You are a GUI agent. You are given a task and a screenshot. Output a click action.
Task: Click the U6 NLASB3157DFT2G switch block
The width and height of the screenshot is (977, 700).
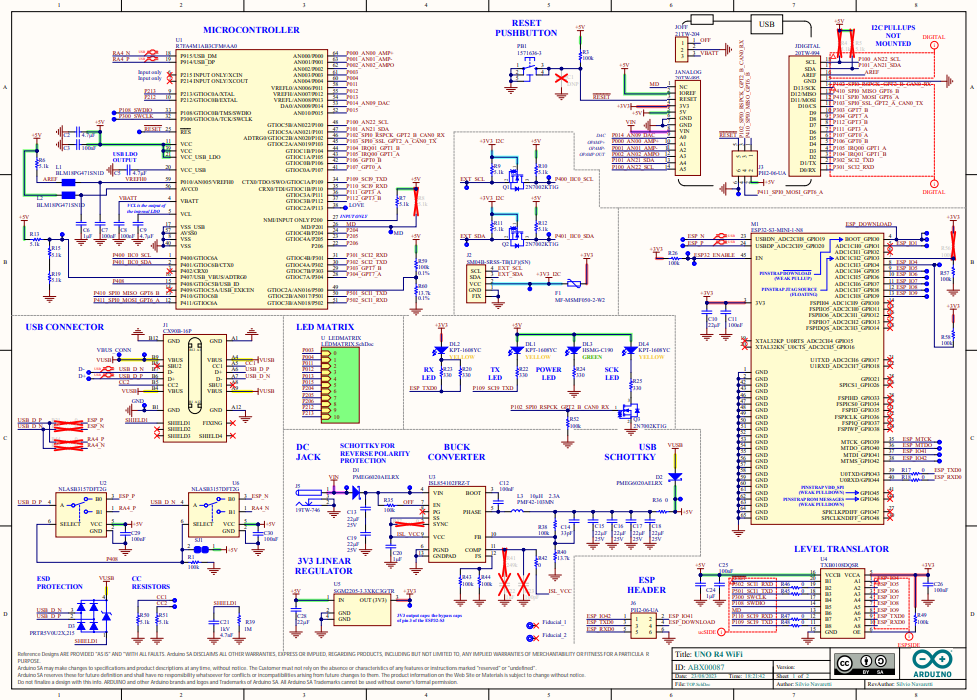(x=213, y=515)
